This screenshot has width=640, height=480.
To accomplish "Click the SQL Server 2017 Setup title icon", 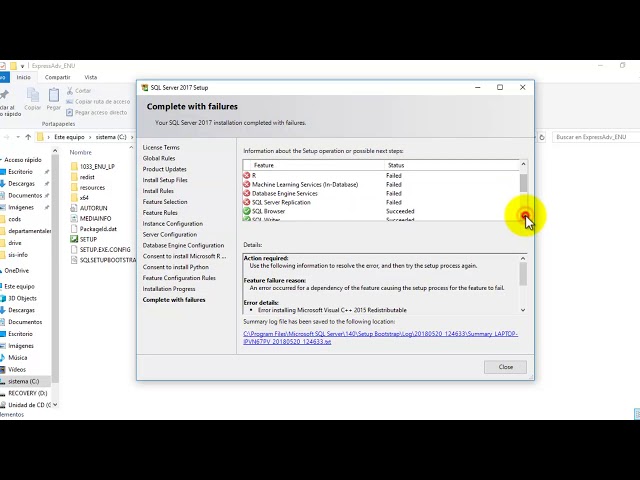I will pyautogui.click(x=144, y=88).
